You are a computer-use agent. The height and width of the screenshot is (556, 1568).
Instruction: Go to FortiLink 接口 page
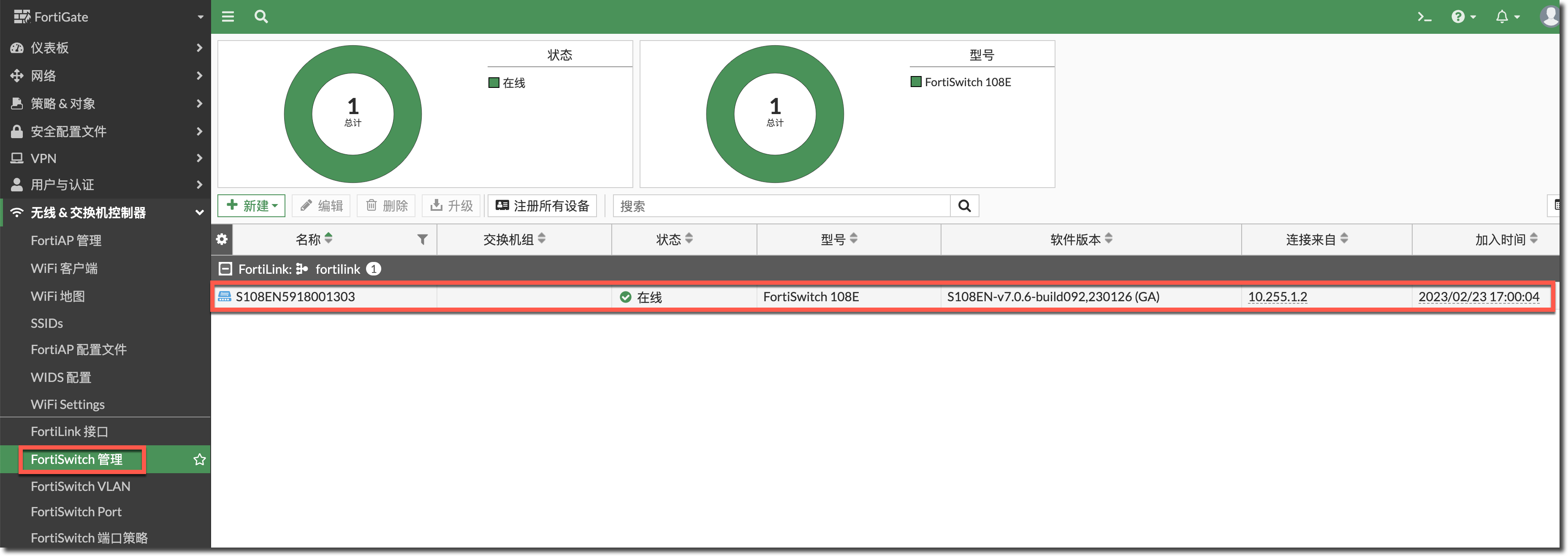(69, 432)
